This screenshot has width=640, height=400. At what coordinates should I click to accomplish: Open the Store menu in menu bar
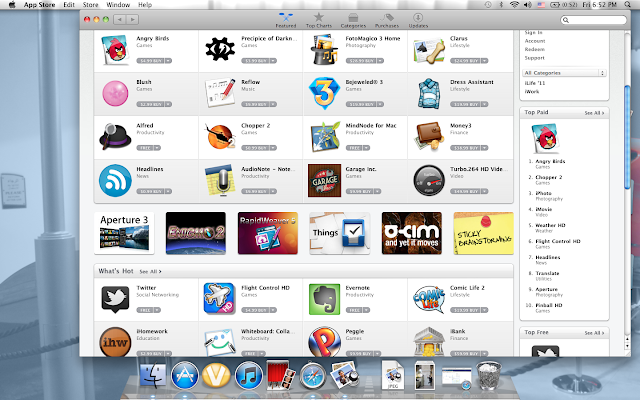point(91,5)
